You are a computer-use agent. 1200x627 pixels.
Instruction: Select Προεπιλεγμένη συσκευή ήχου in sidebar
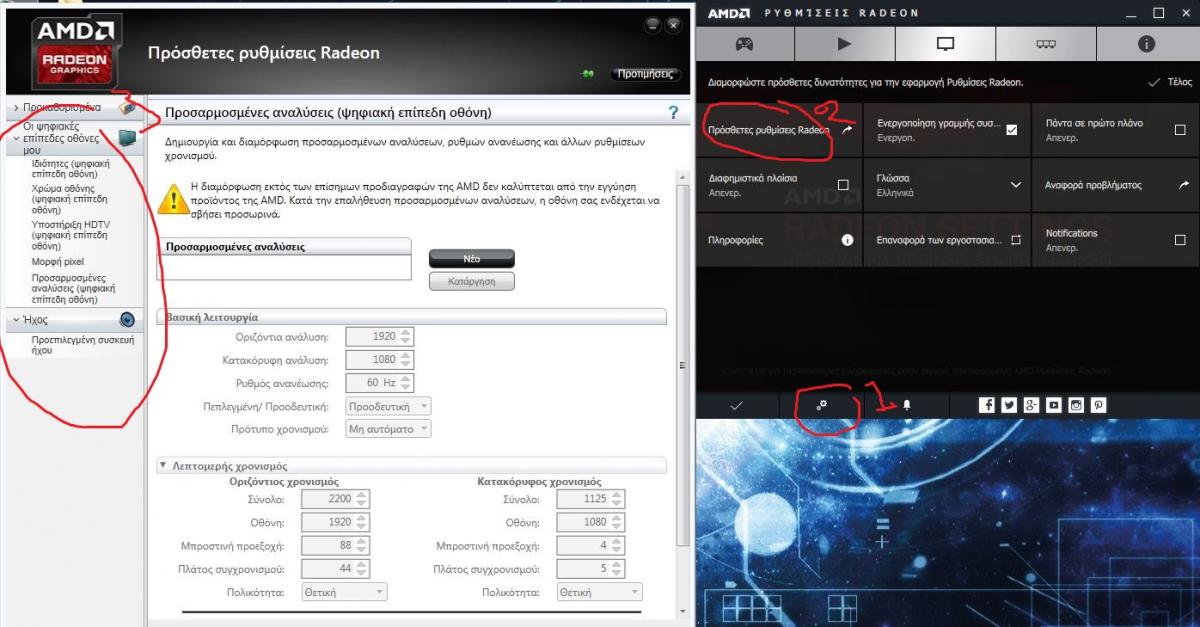click(x=82, y=345)
